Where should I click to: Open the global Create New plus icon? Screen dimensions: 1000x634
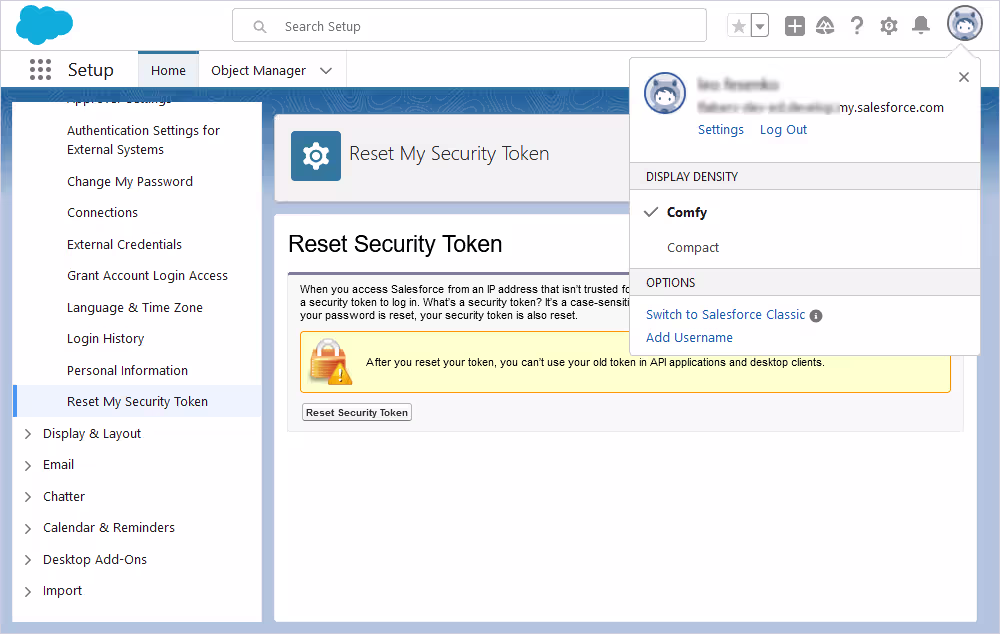(794, 25)
